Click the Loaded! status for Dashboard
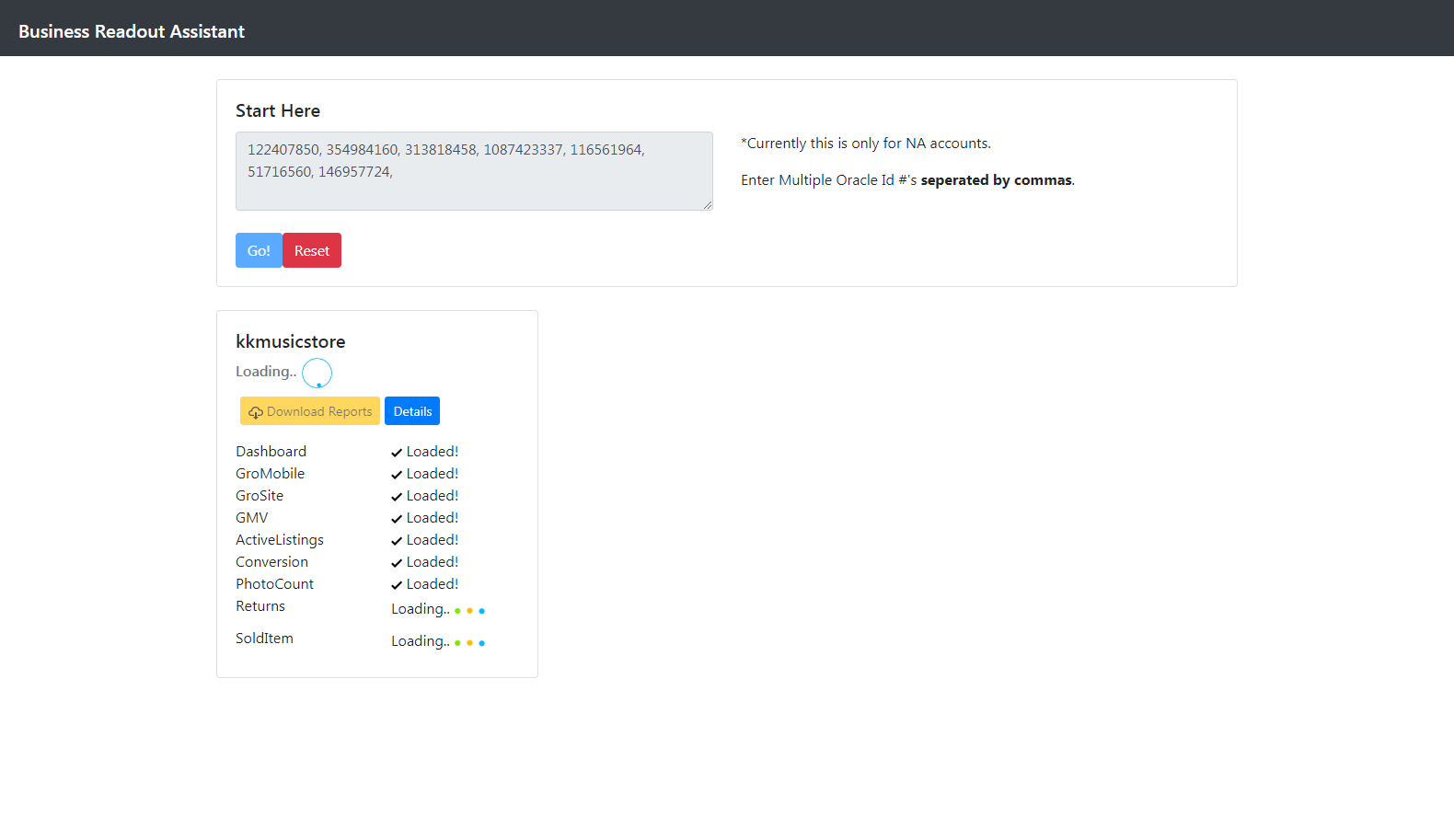 click(x=433, y=451)
